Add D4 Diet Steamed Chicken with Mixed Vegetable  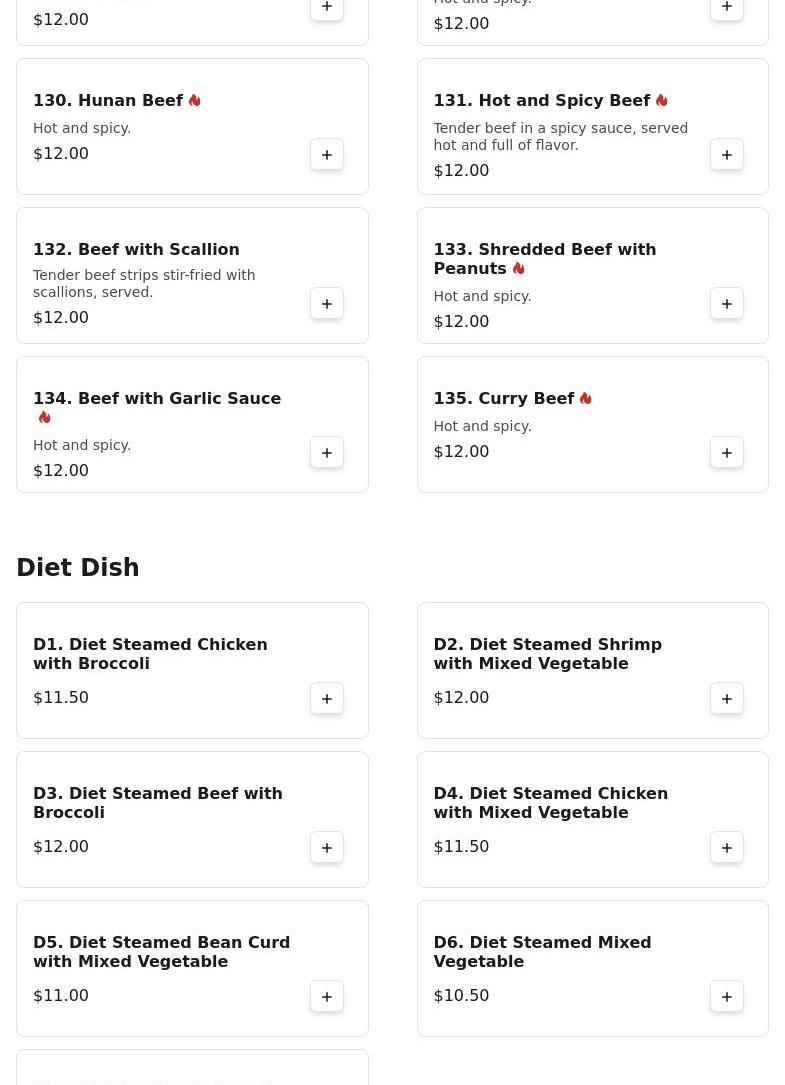click(x=727, y=847)
